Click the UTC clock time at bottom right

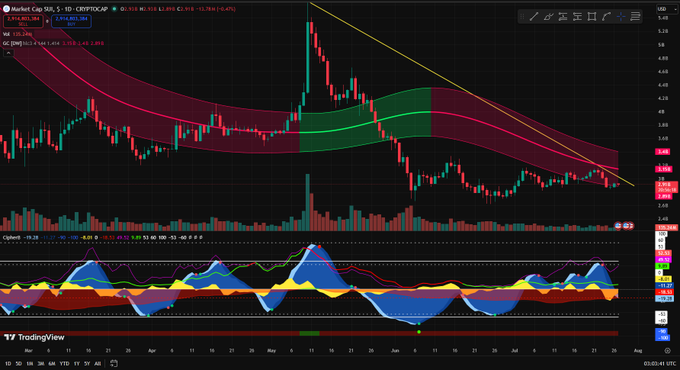coord(660,363)
